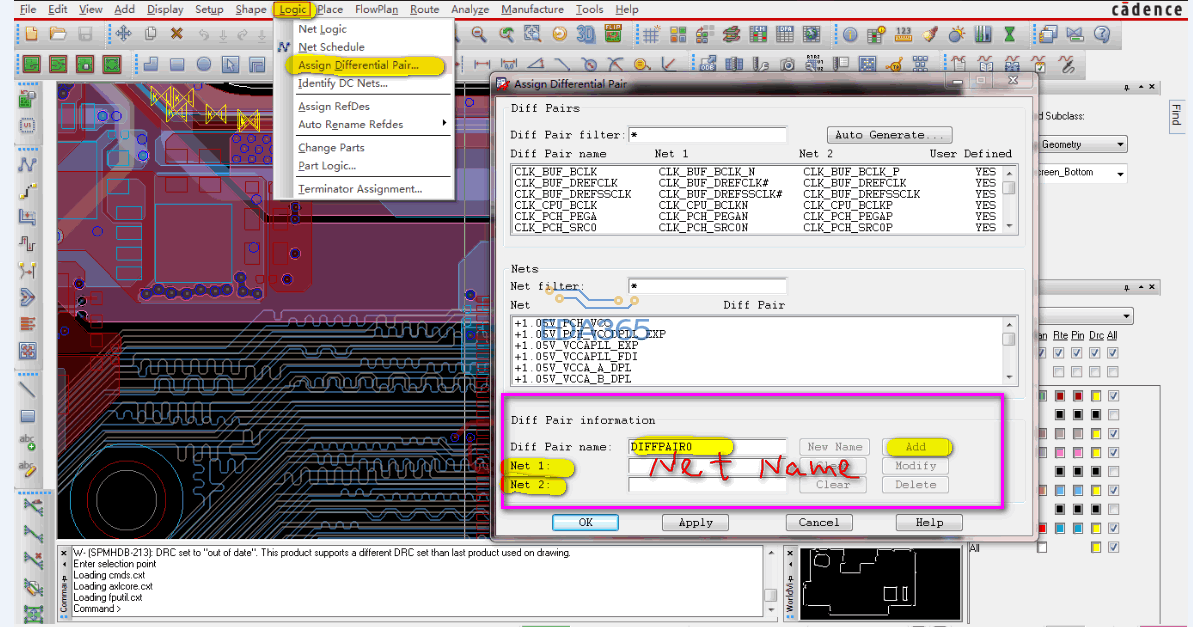
Task: Click the 3D viewer icon
Action: tap(586, 34)
